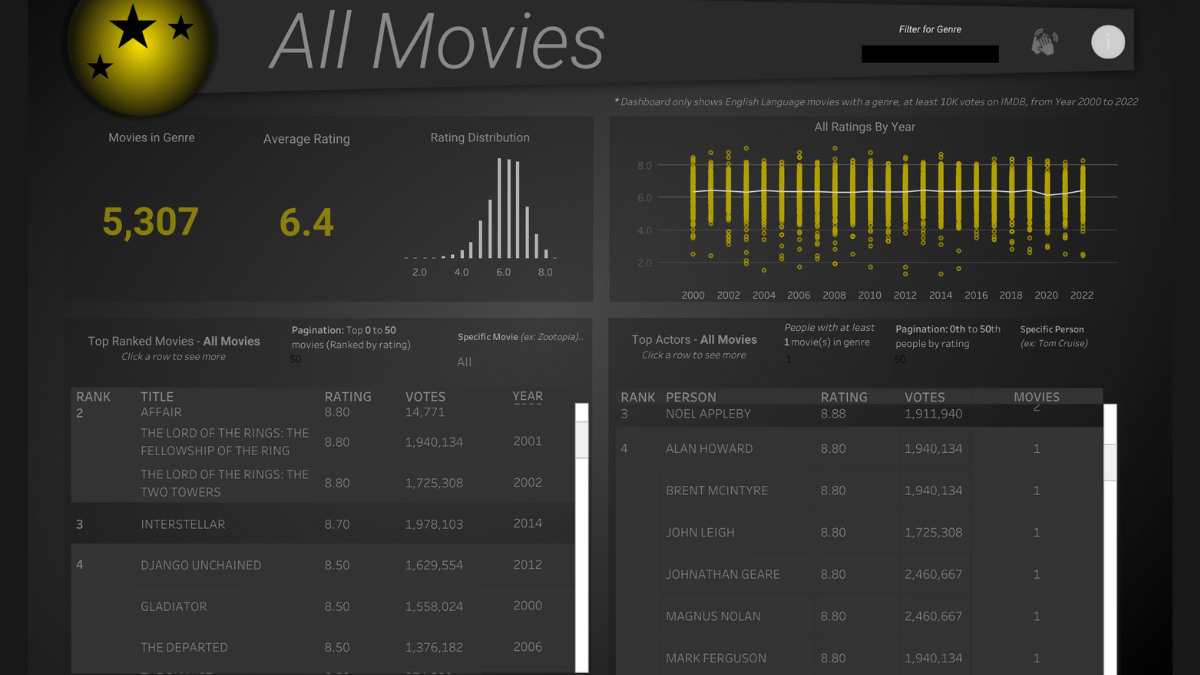Click the RANK header in Top Actors table

[x=637, y=396]
